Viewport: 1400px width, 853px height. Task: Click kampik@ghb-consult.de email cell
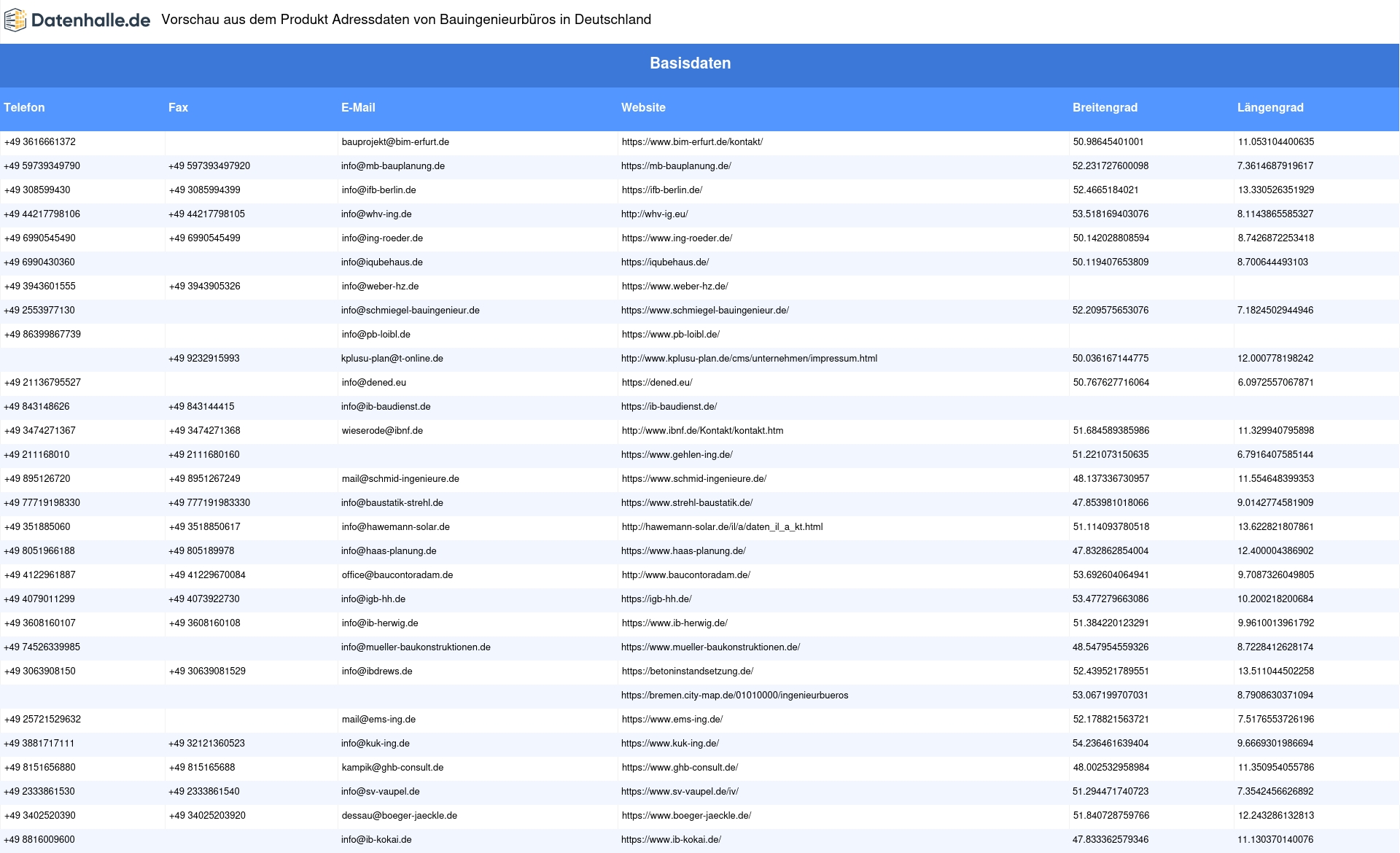point(392,768)
